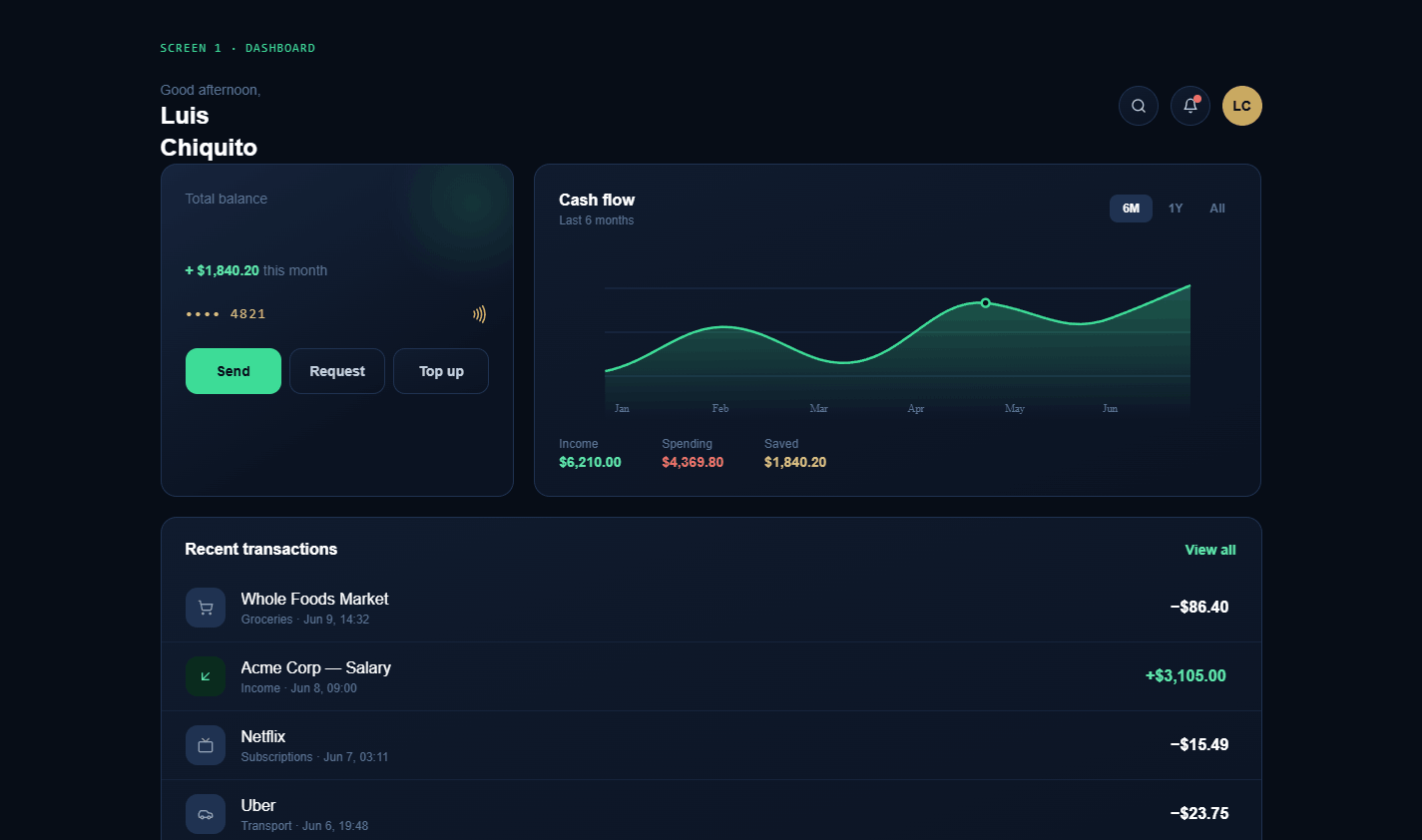The height and width of the screenshot is (840, 1422).
Task: Click the Luis Chiquito name heading
Action: tap(209, 132)
